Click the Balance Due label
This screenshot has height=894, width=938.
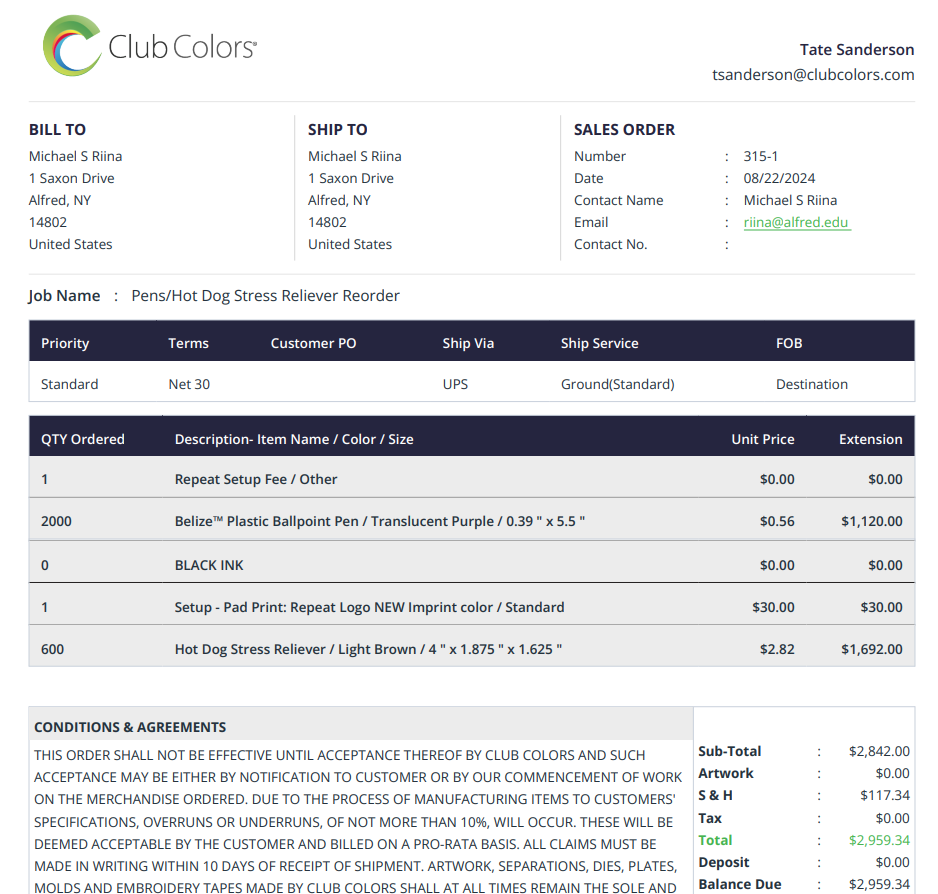pos(739,884)
